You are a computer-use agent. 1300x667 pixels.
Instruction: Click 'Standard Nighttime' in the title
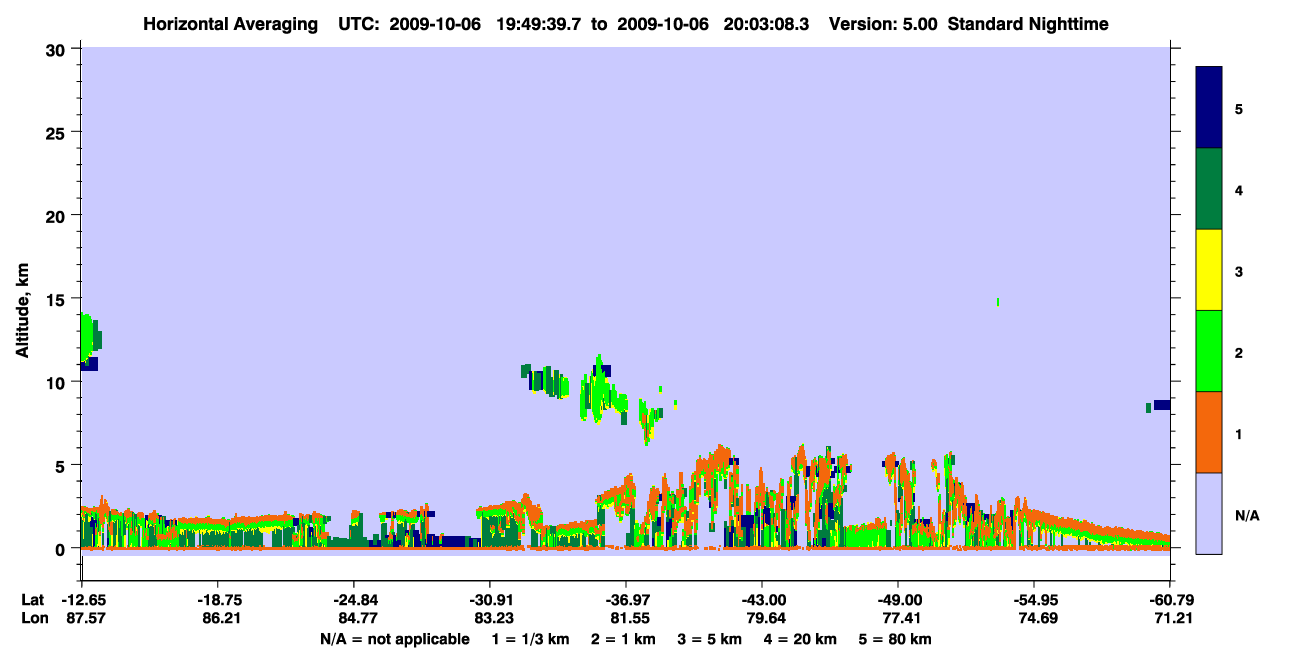click(x=1028, y=24)
